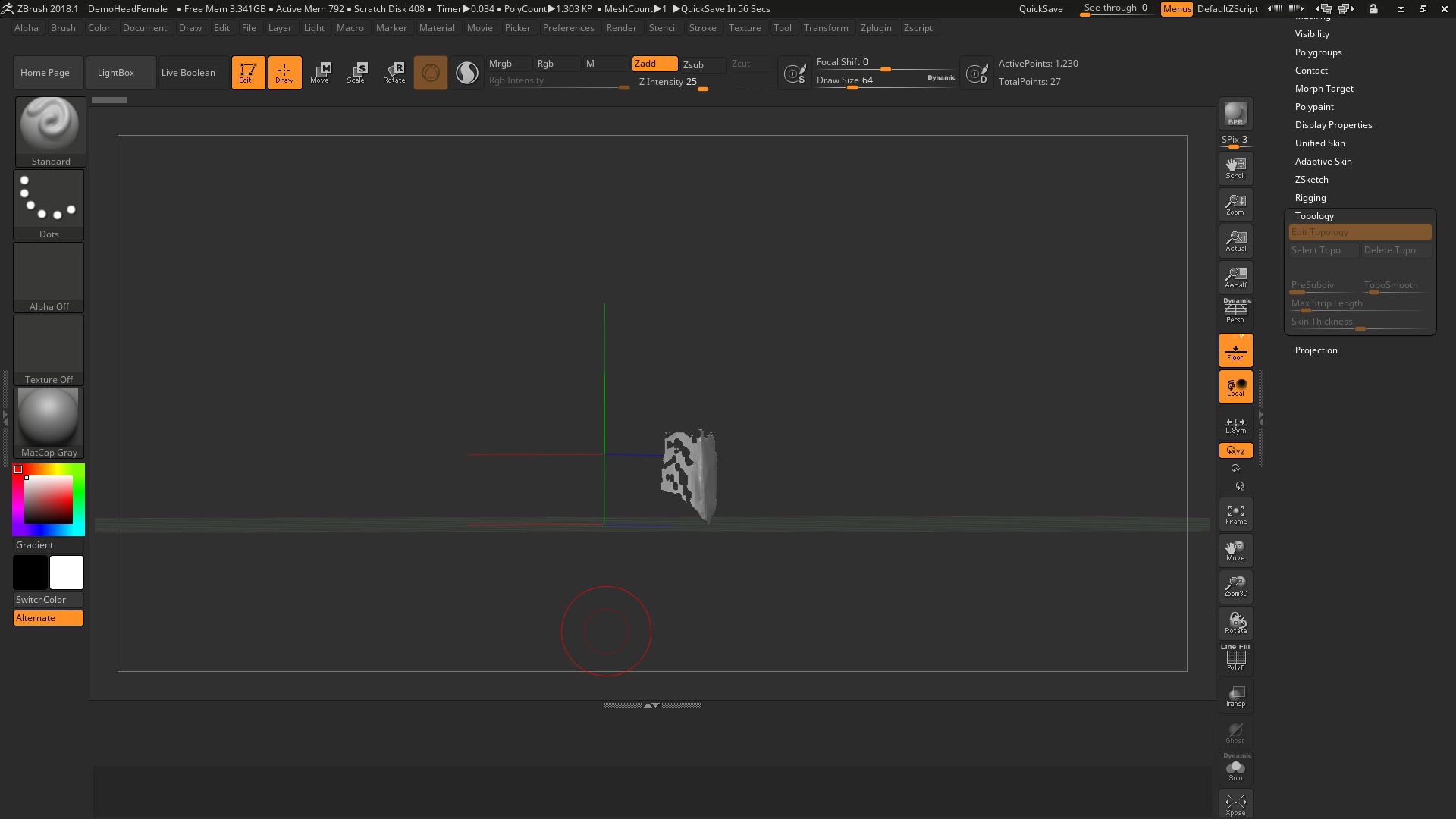The width and height of the screenshot is (1456, 819).
Task: Toggle Local transformations
Action: (1235, 387)
